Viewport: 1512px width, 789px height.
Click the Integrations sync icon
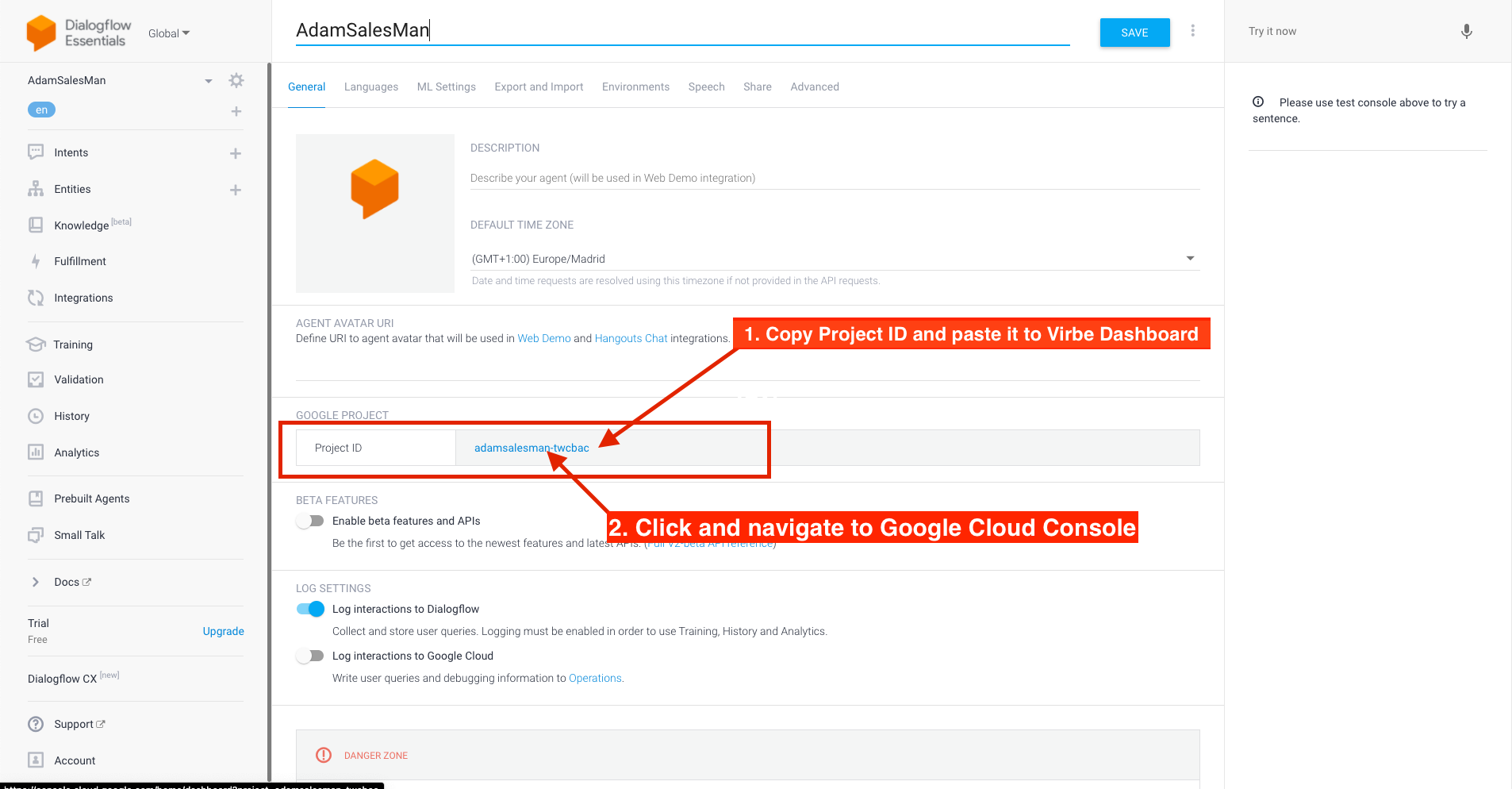point(36,298)
